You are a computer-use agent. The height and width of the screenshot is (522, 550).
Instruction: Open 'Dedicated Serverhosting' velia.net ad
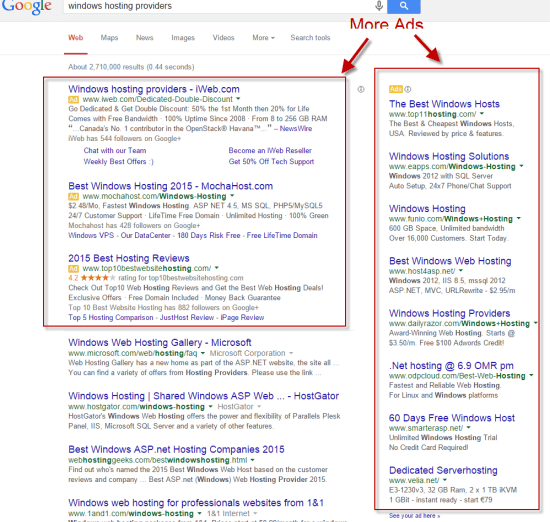tap(443, 470)
